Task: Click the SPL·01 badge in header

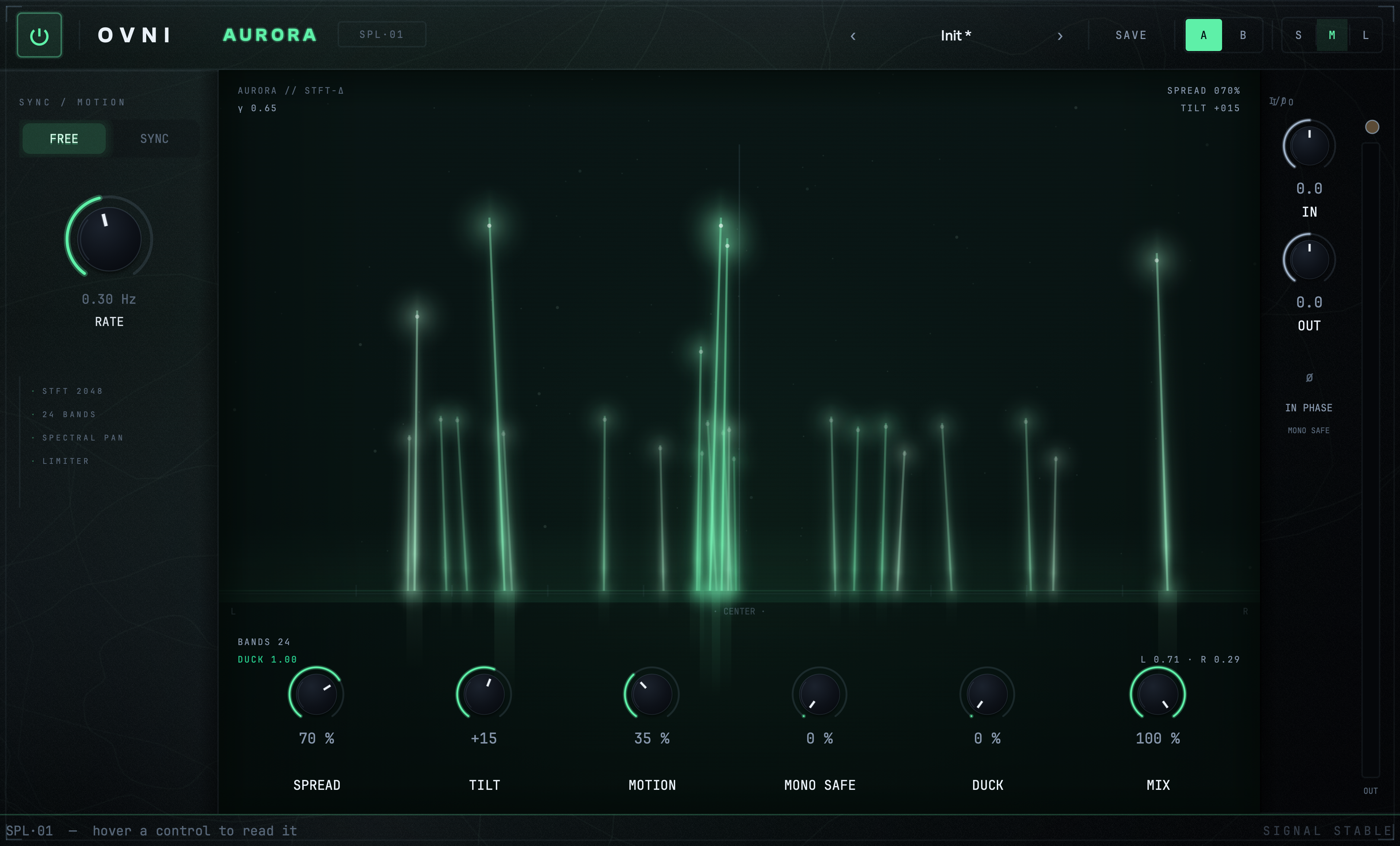Action: [x=381, y=34]
